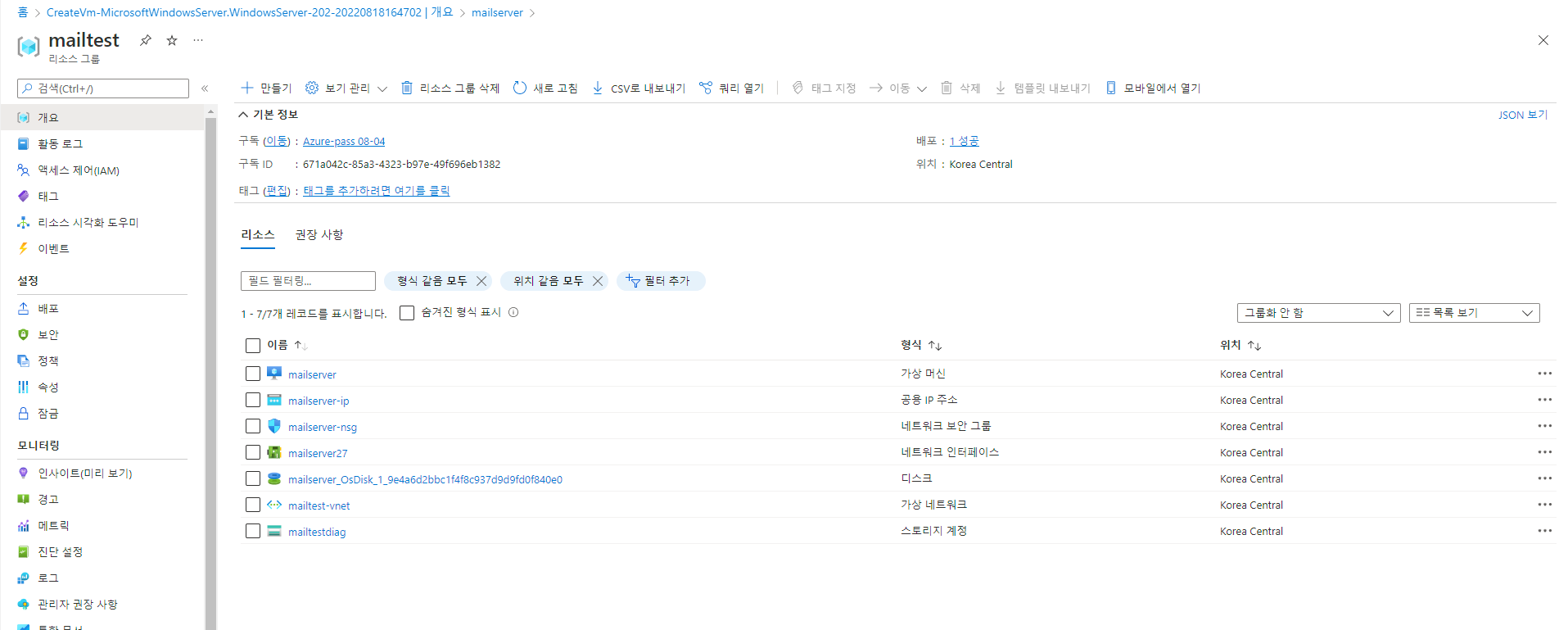Open 잠금 lock item in sidebar

coord(102,413)
